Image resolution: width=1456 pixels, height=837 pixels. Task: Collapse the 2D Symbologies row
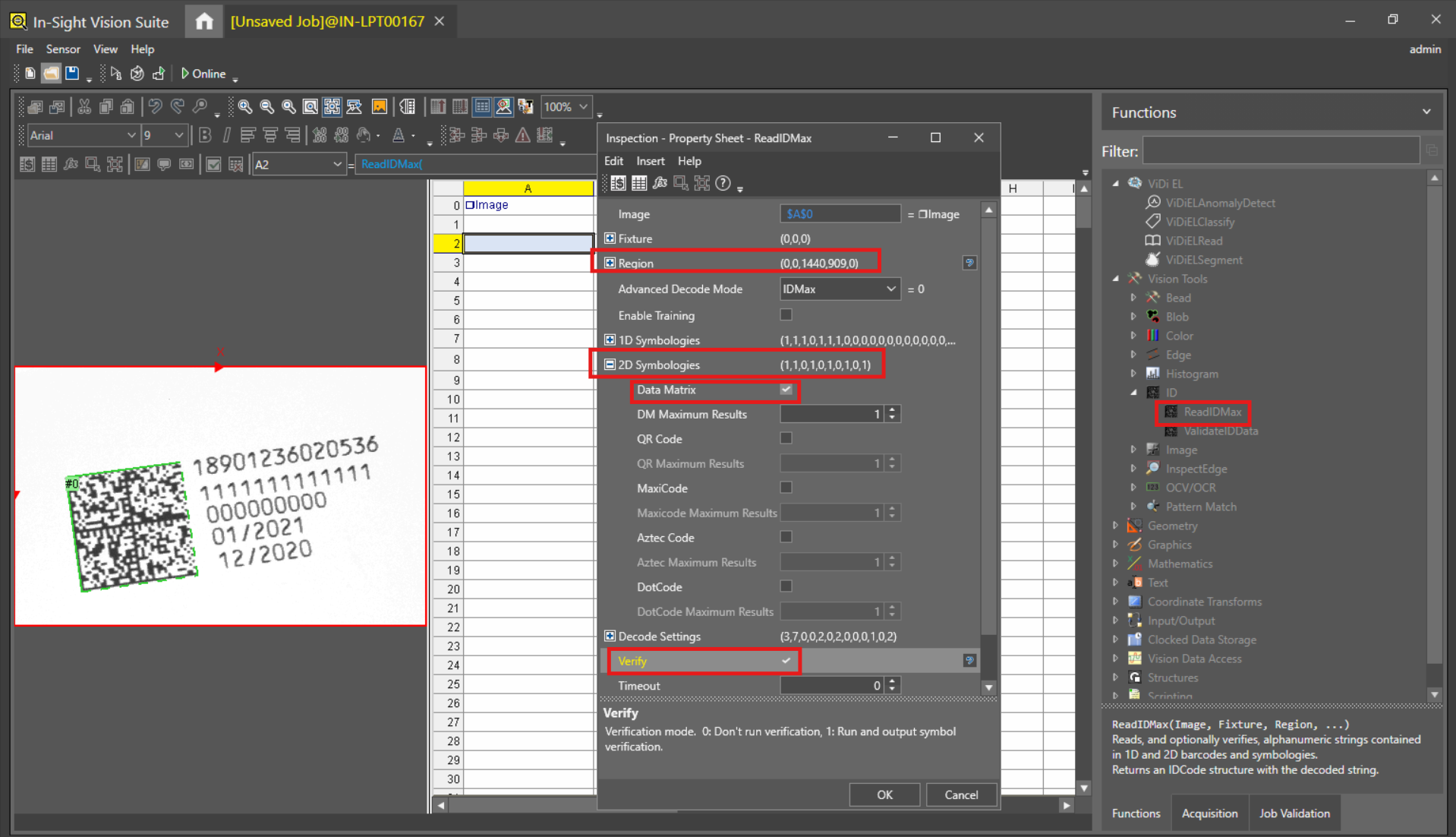(610, 365)
